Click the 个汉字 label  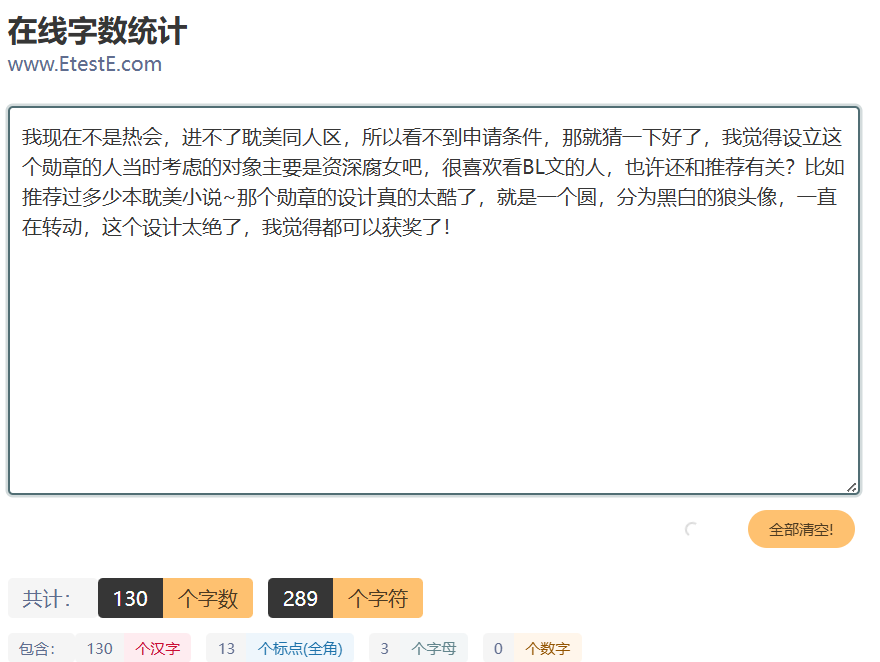pos(158,648)
